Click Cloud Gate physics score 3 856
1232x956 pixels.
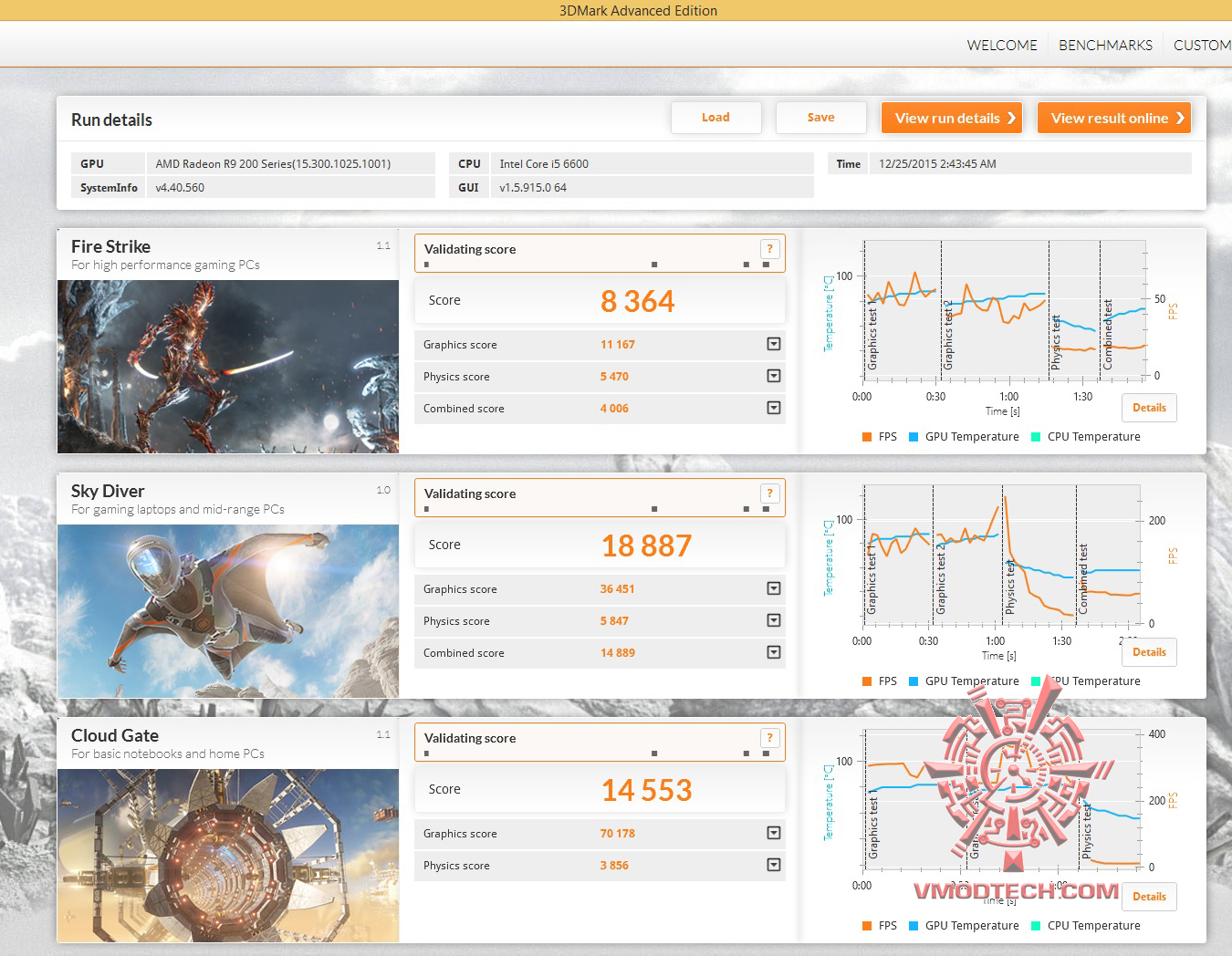coord(614,866)
